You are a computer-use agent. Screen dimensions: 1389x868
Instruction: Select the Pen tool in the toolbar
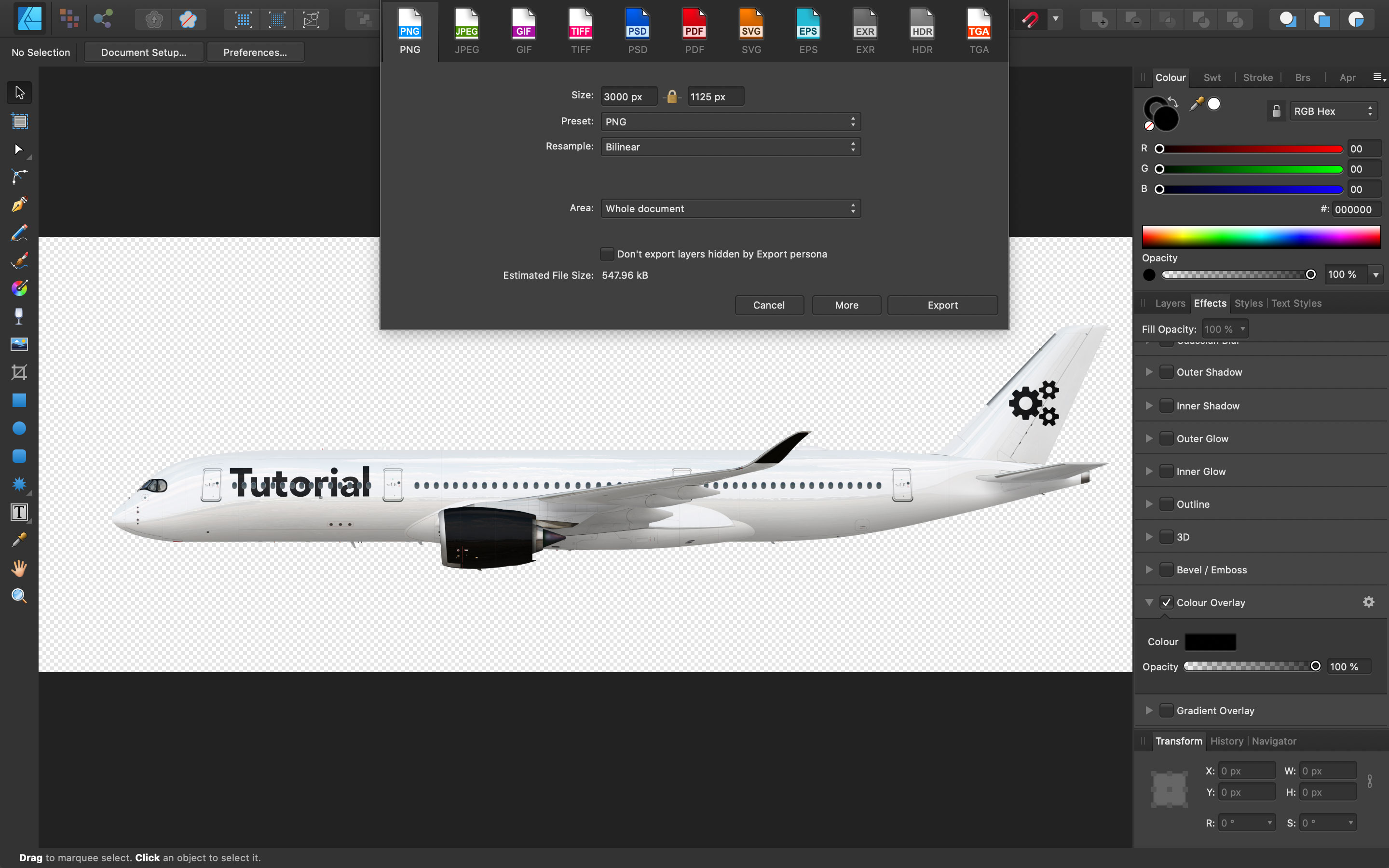coord(19,204)
